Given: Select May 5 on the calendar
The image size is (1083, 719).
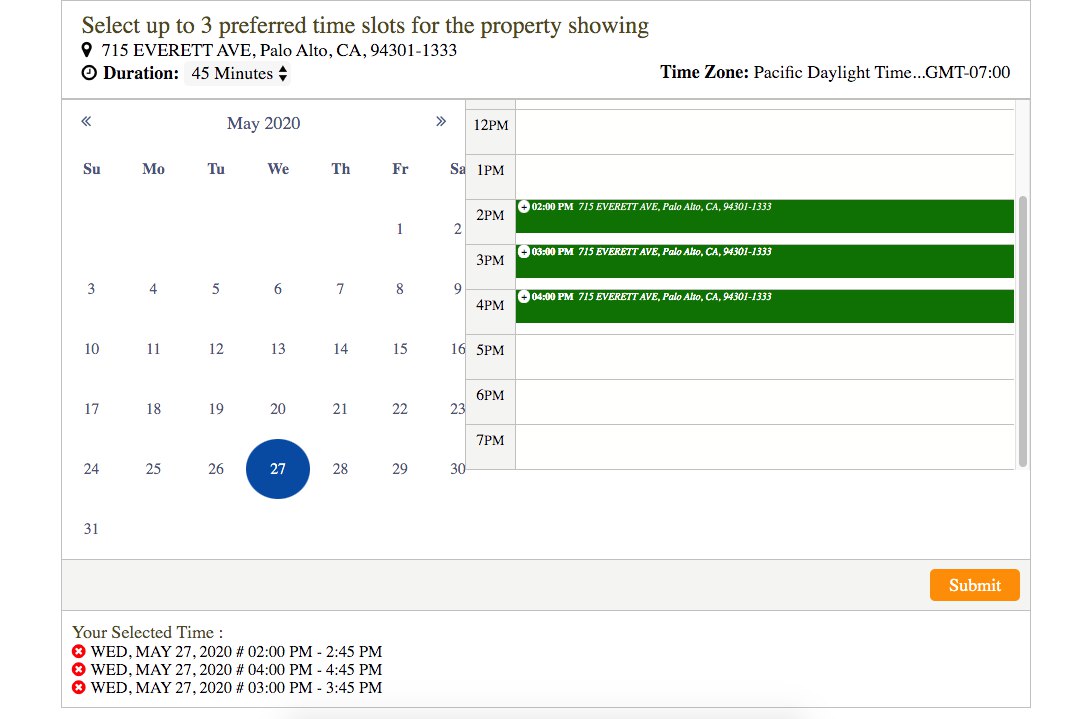Looking at the screenshot, I should (x=215, y=289).
